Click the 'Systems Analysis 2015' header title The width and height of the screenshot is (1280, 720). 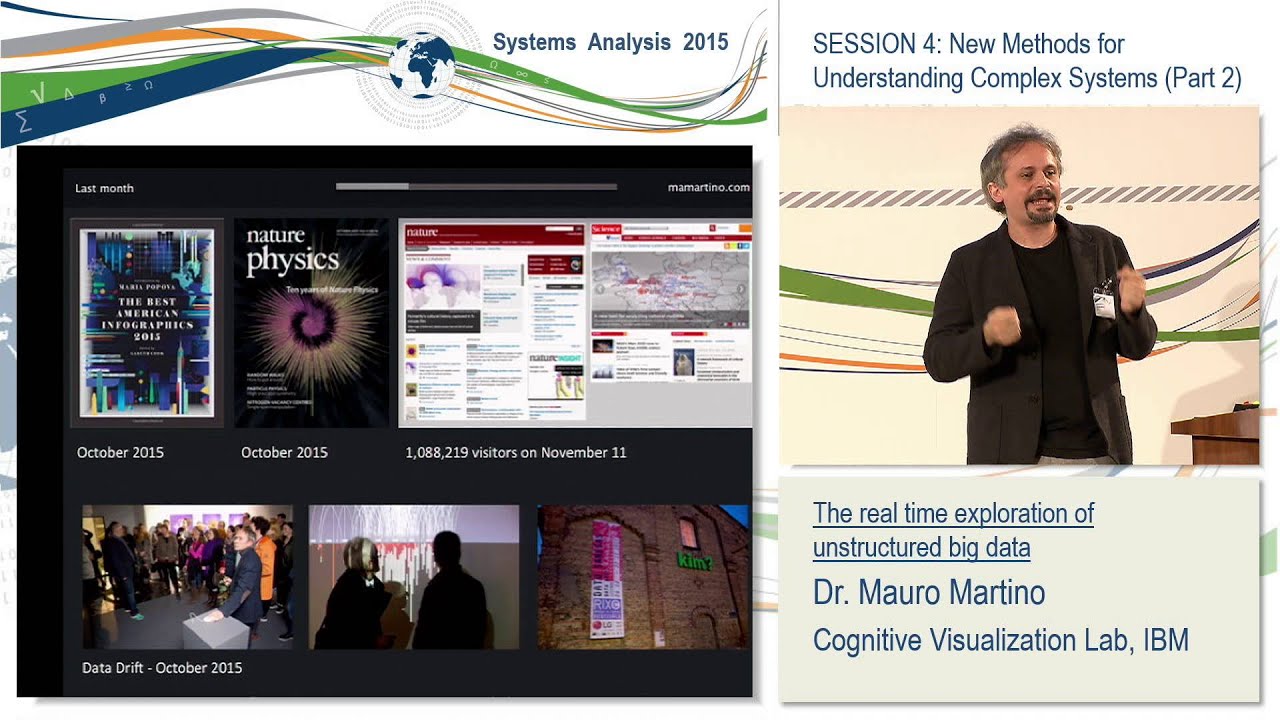coord(611,42)
